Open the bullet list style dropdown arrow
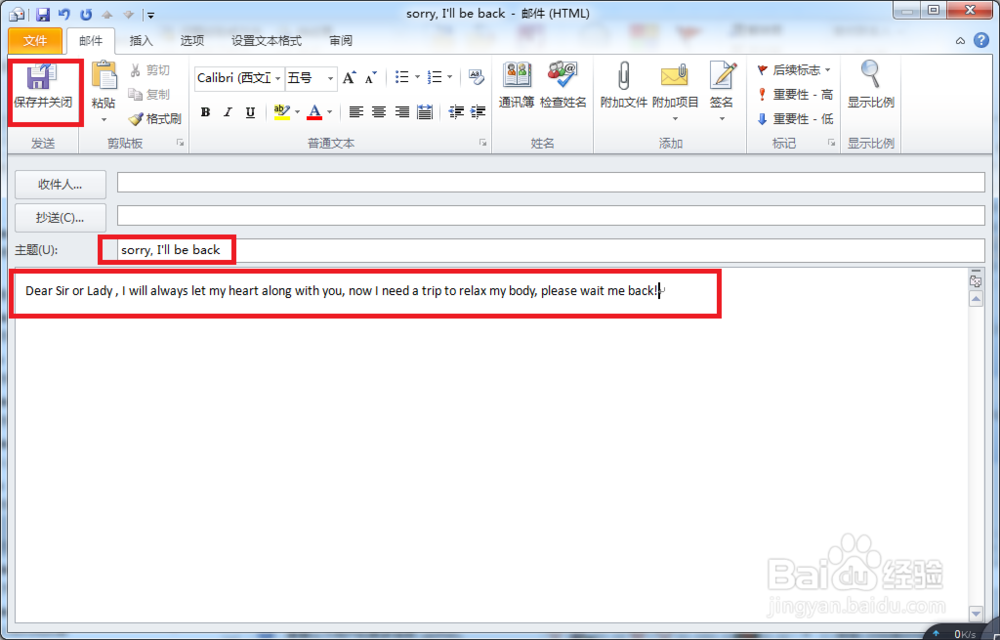Screen dimensions: 1000x640 tap(417, 77)
